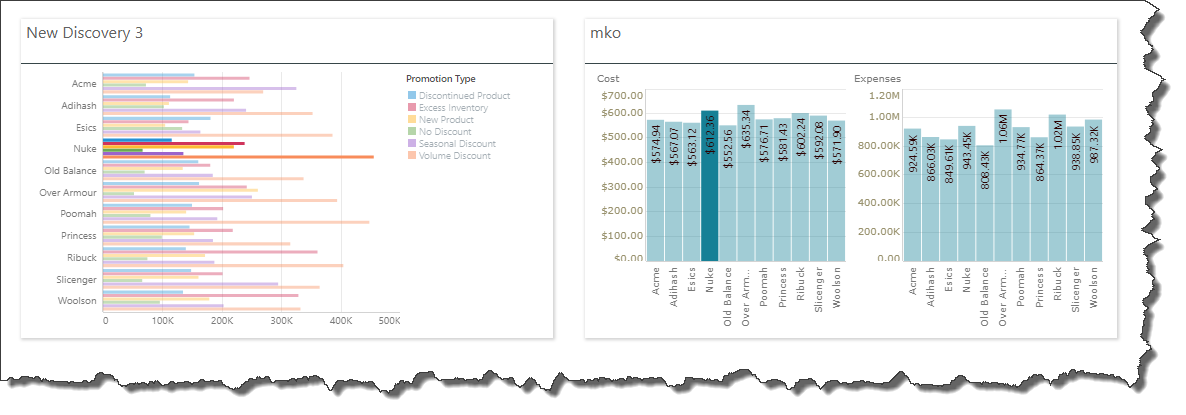
Task: Select the highlighted Nuke bar in Cost chart
Action: 709,186
